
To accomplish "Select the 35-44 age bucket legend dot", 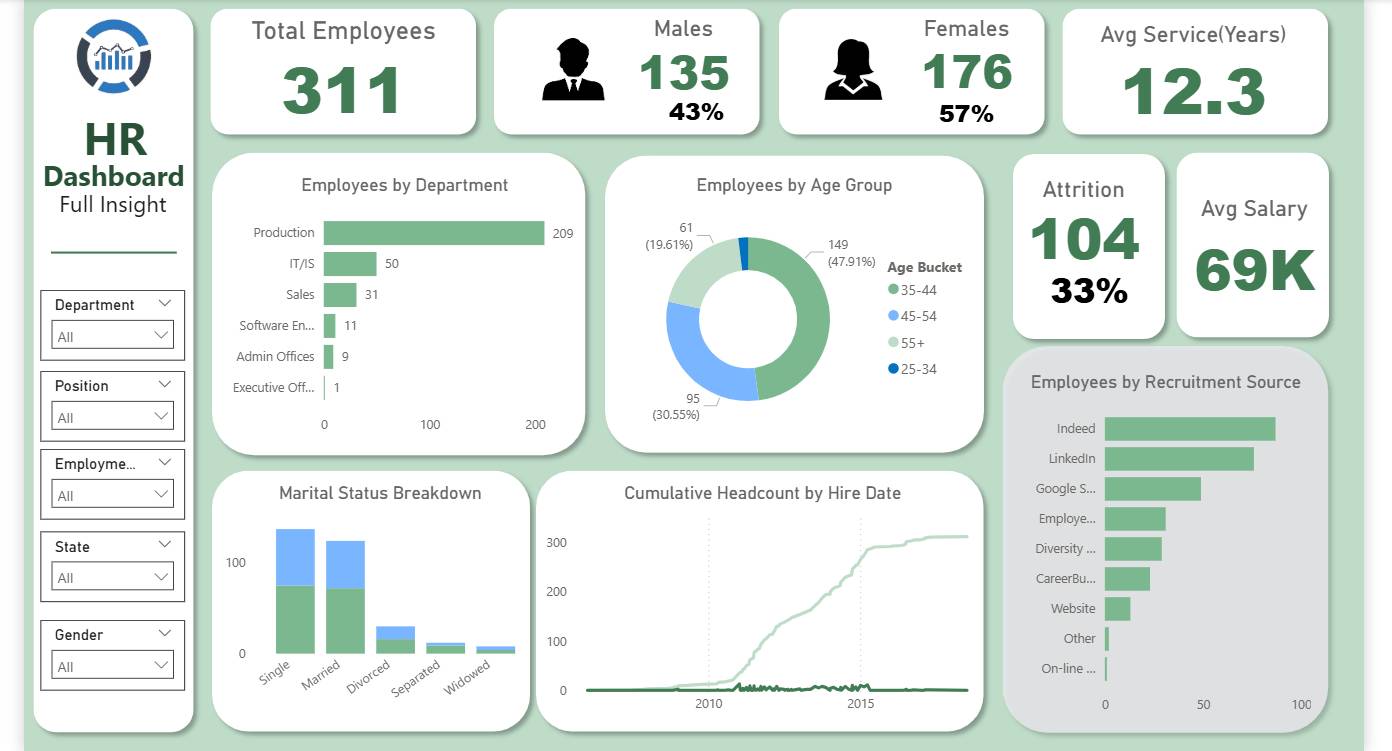I will [x=893, y=290].
